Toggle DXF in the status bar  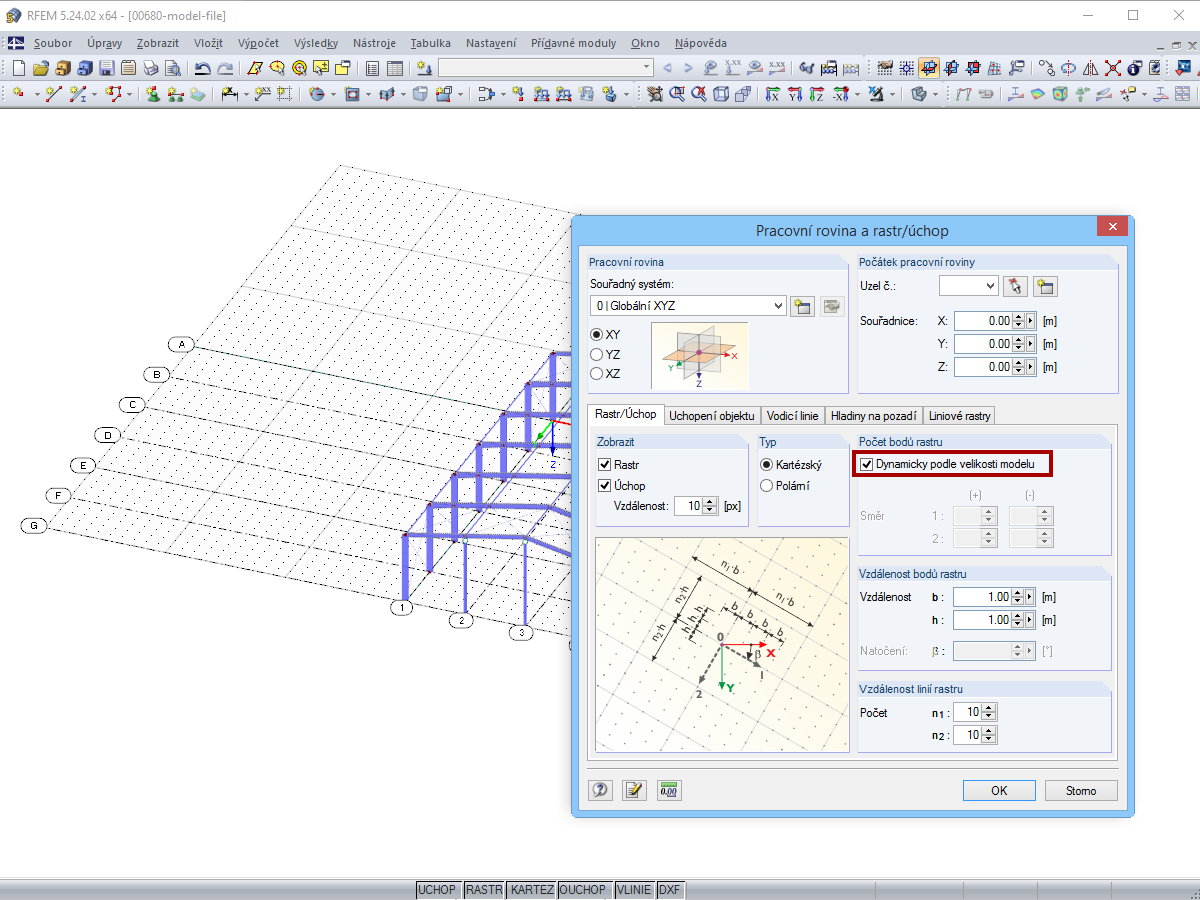(669, 890)
